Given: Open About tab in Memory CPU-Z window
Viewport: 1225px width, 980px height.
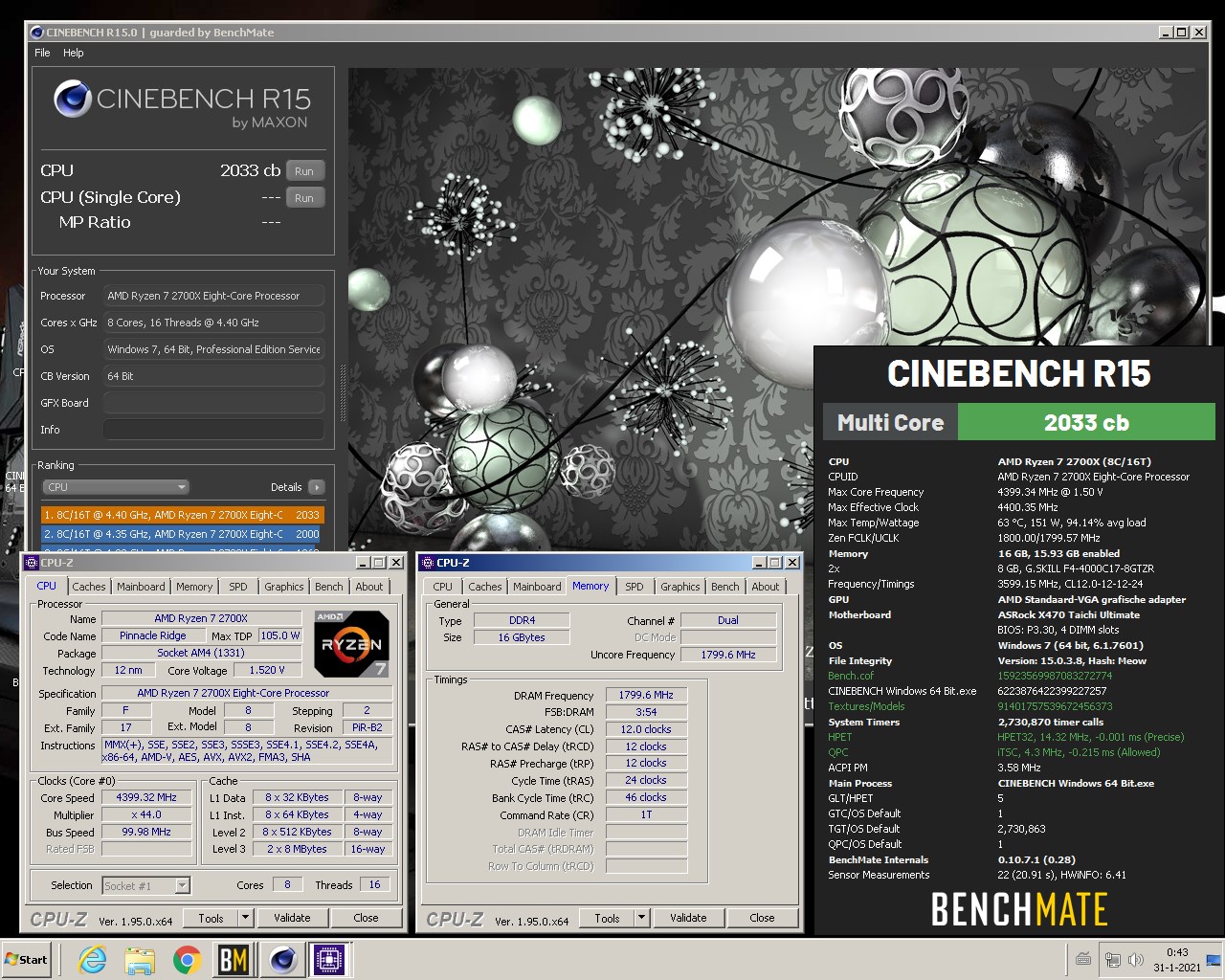Looking at the screenshot, I should [x=766, y=587].
